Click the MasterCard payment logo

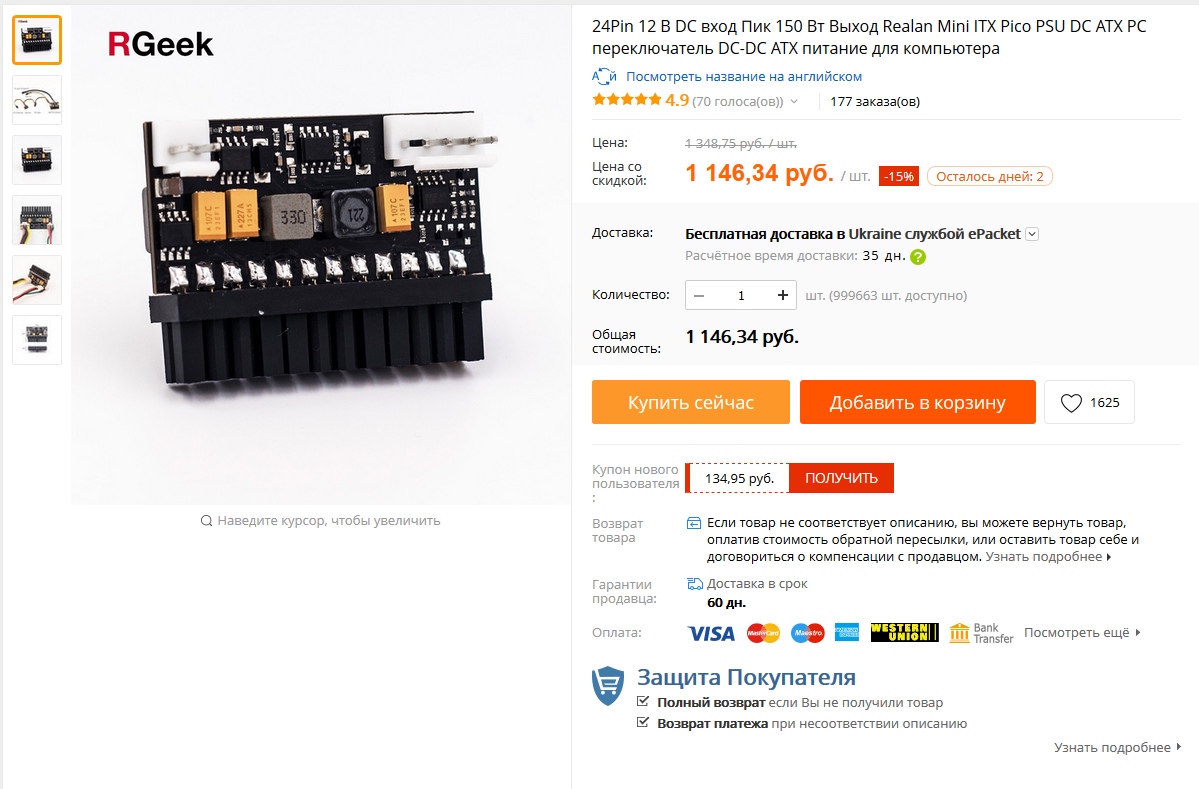[x=763, y=633]
